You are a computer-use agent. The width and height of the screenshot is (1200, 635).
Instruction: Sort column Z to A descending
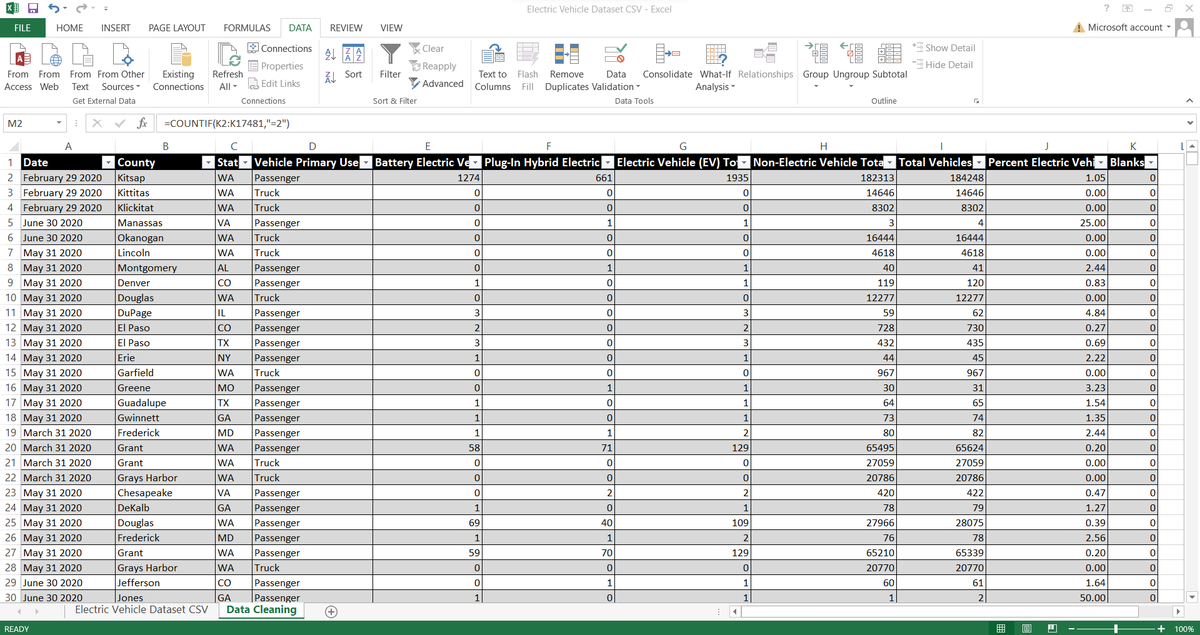331,79
